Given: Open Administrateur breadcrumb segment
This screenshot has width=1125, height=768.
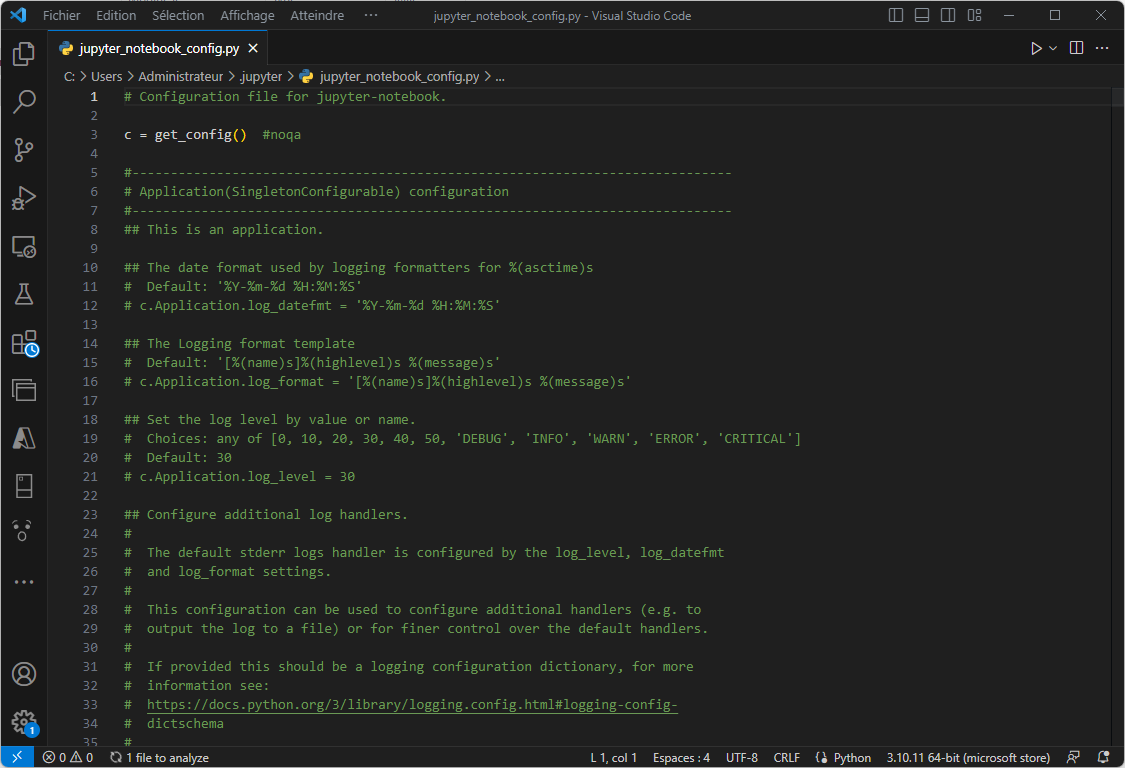Looking at the screenshot, I should point(181,77).
